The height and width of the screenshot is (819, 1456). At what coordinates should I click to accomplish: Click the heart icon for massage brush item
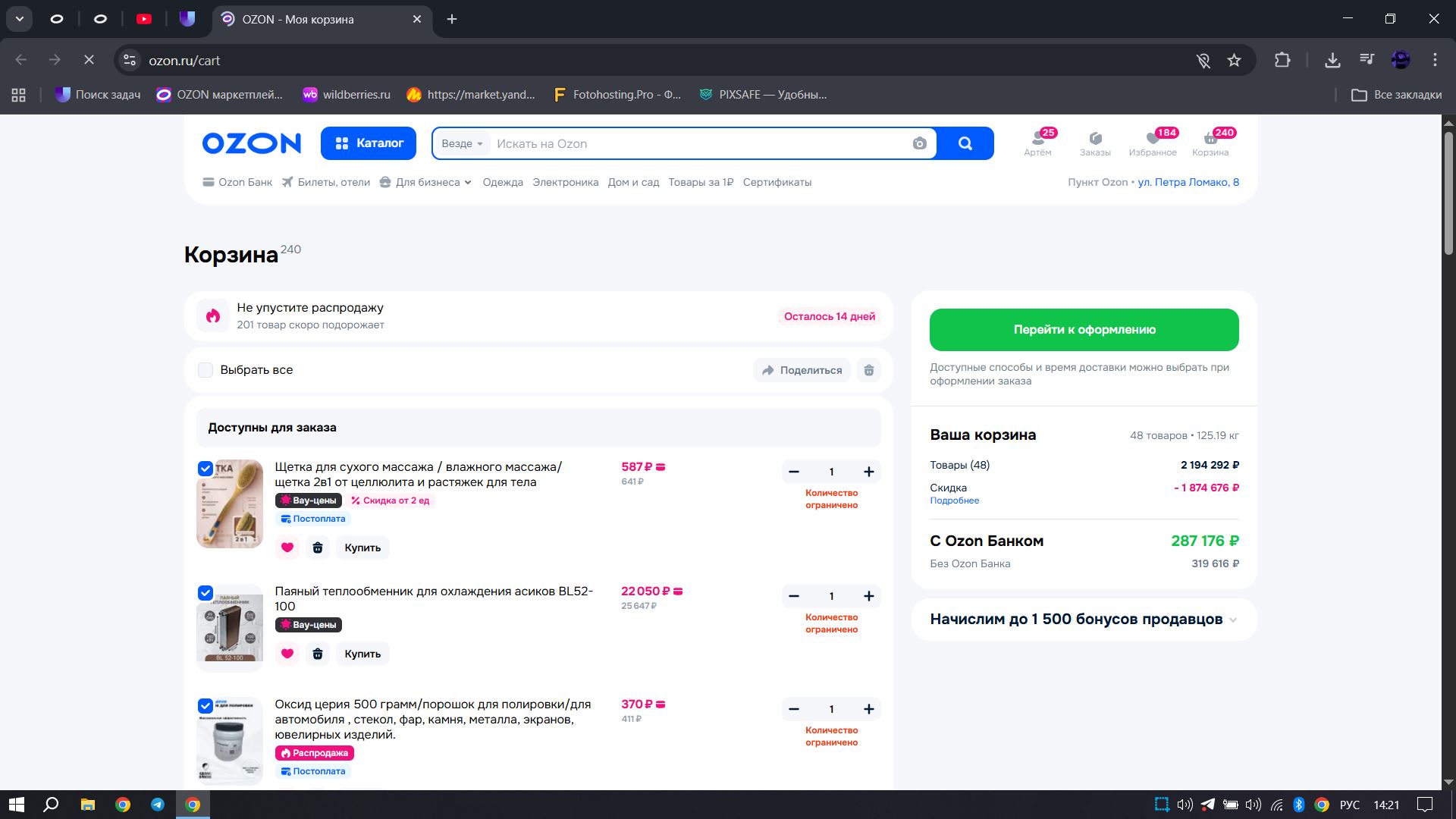coord(287,548)
